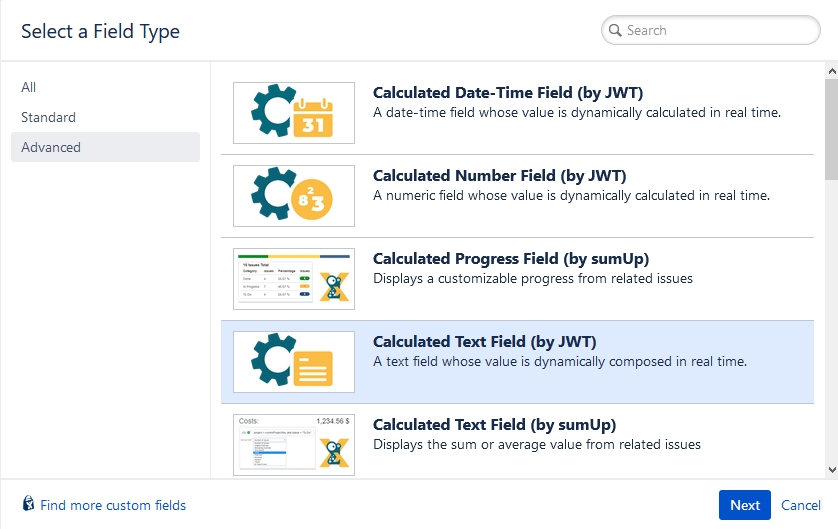
Task: Click the Calculated Text Field JWT gear icon
Action: (x=293, y=362)
